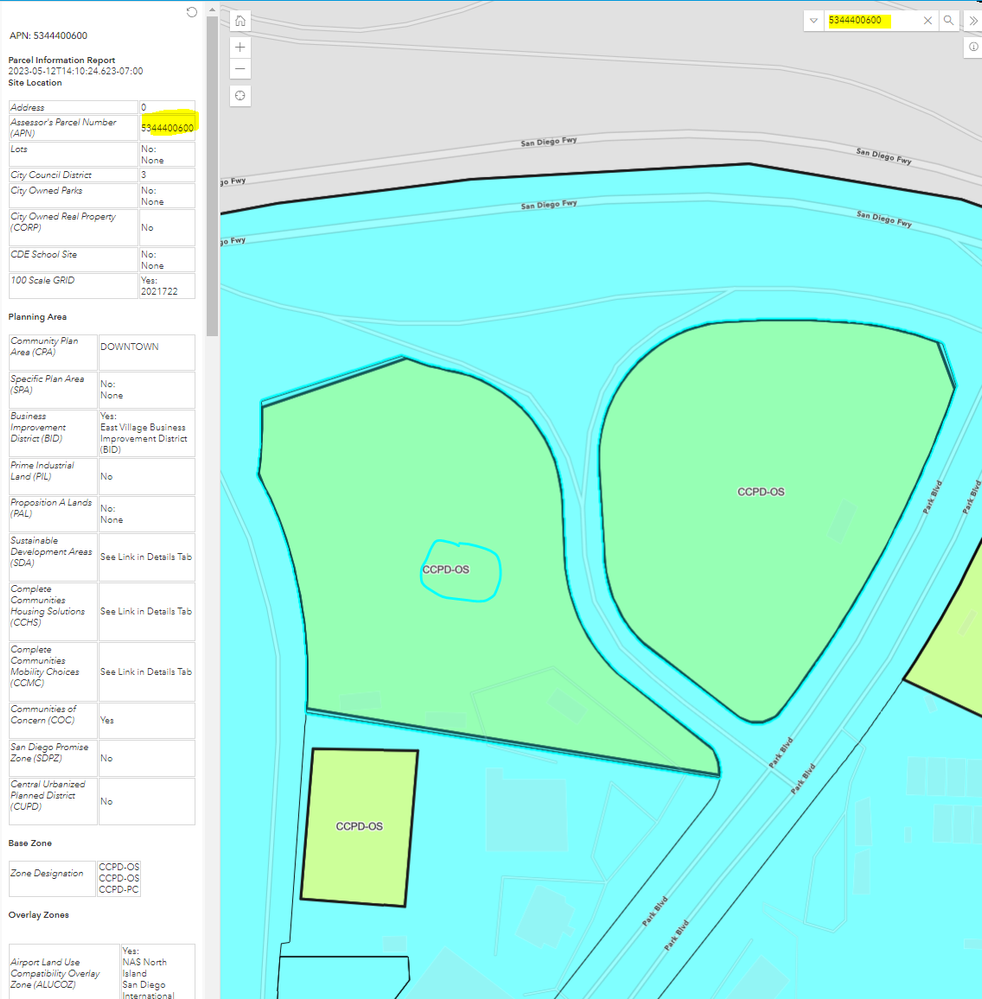Open the search source dropdown arrow

click(814, 20)
